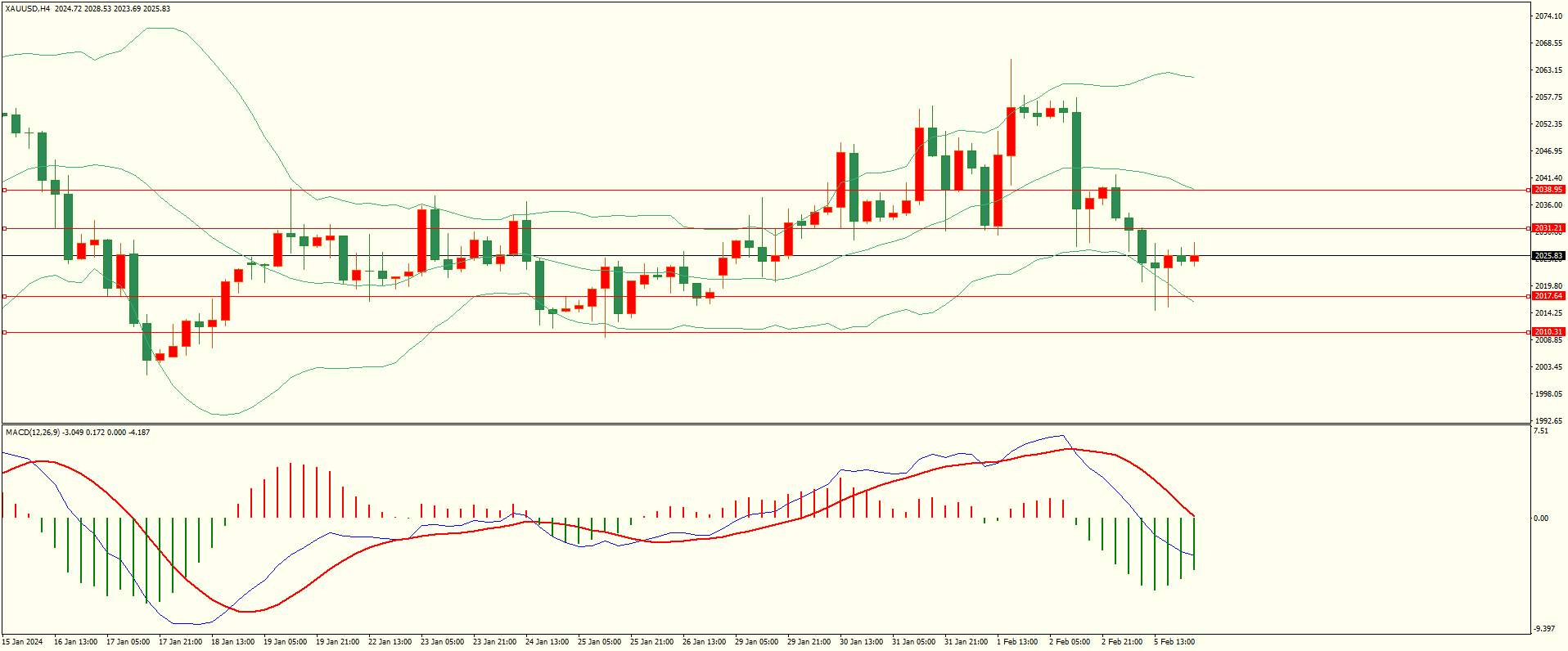Image resolution: width=1568 pixels, height=651 pixels.
Task: Click the 2063.15 price scale value
Action: (x=1549, y=70)
